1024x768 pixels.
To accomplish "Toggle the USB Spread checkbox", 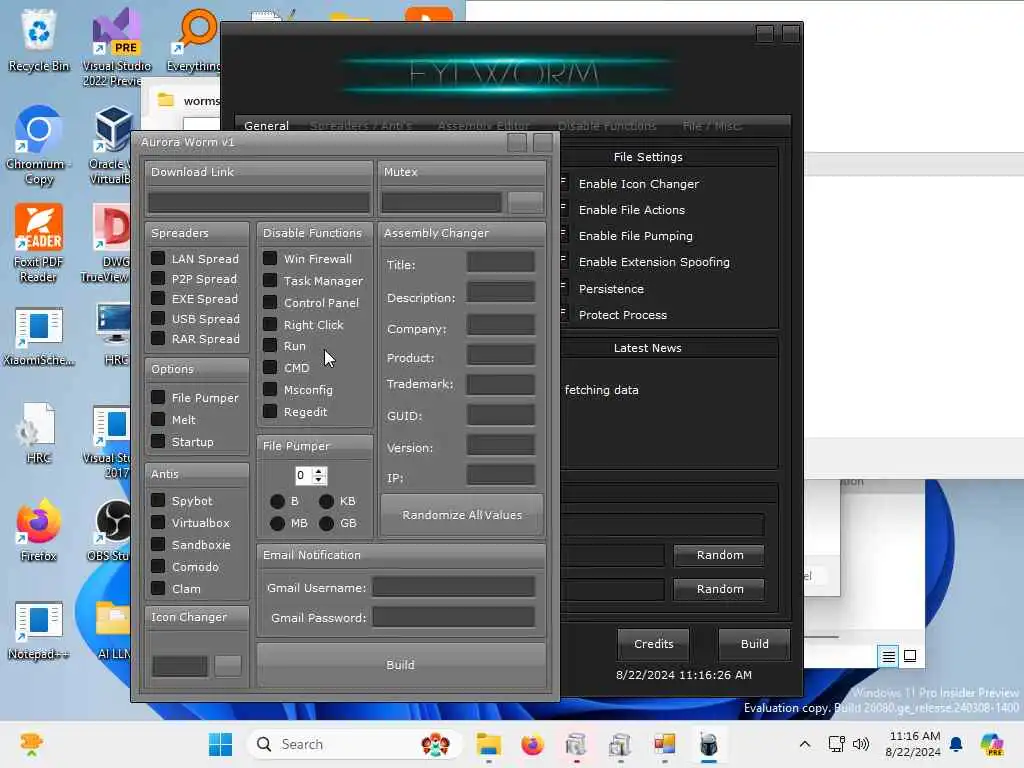I will click(158, 318).
